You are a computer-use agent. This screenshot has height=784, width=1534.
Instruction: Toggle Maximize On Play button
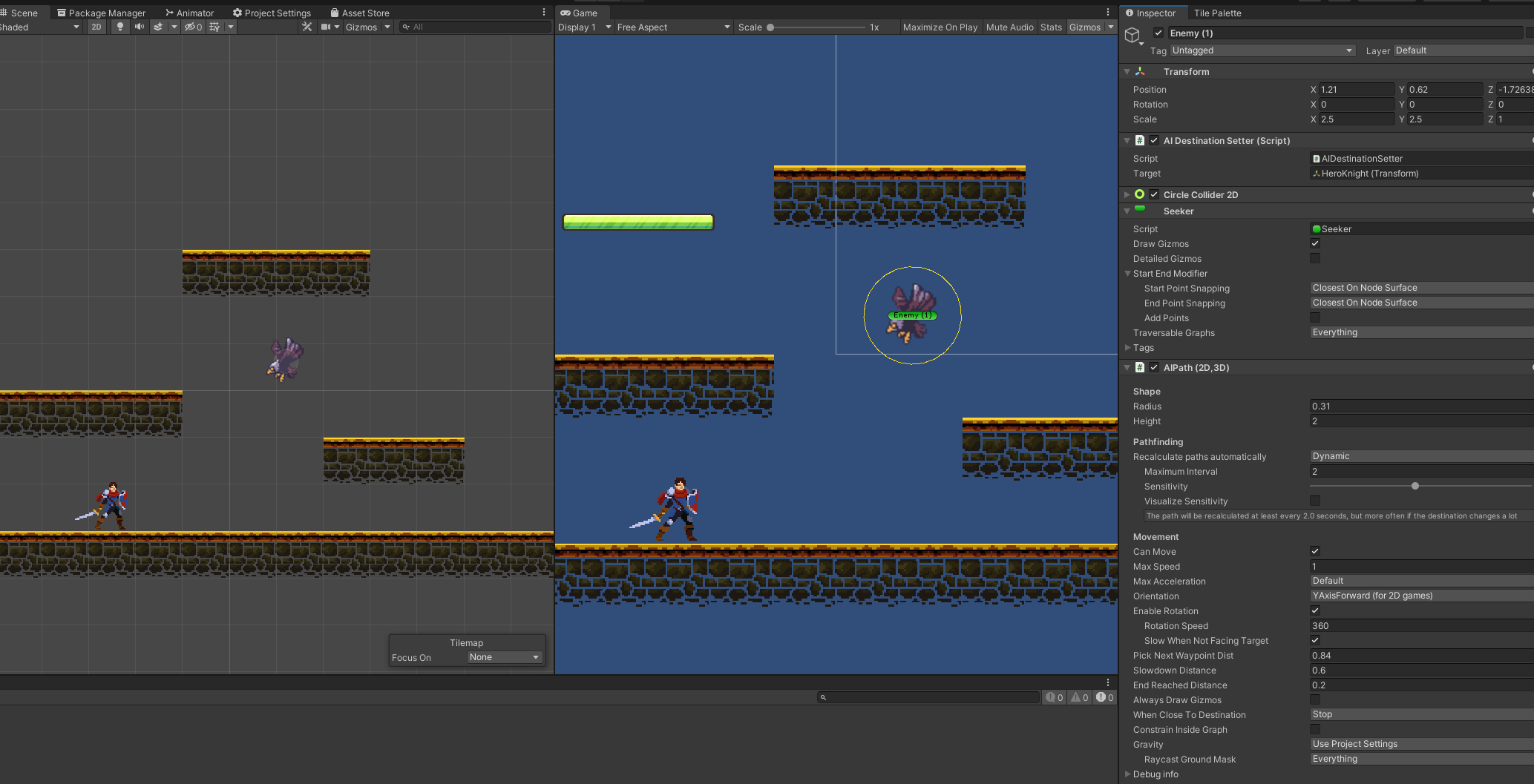pos(940,27)
